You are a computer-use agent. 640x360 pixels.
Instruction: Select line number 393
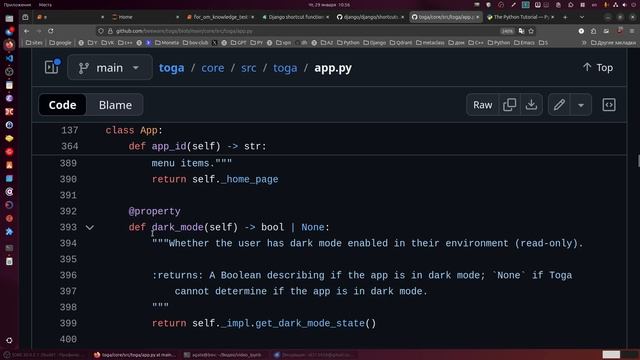(68, 227)
